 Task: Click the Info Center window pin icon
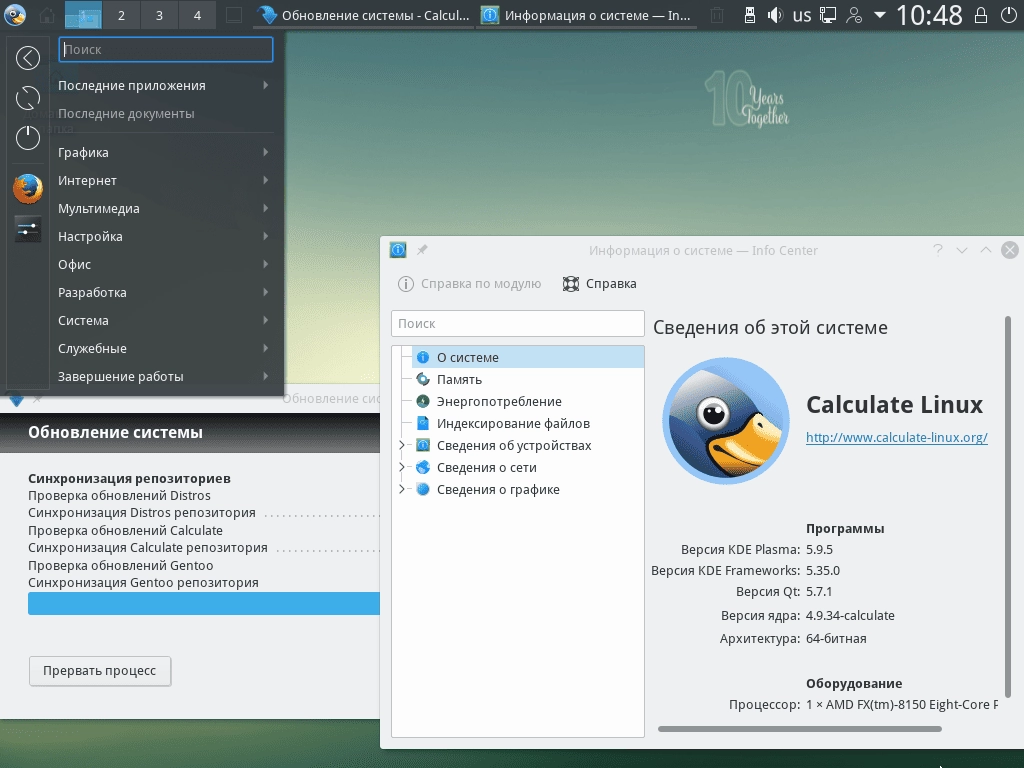click(x=422, y=250)
